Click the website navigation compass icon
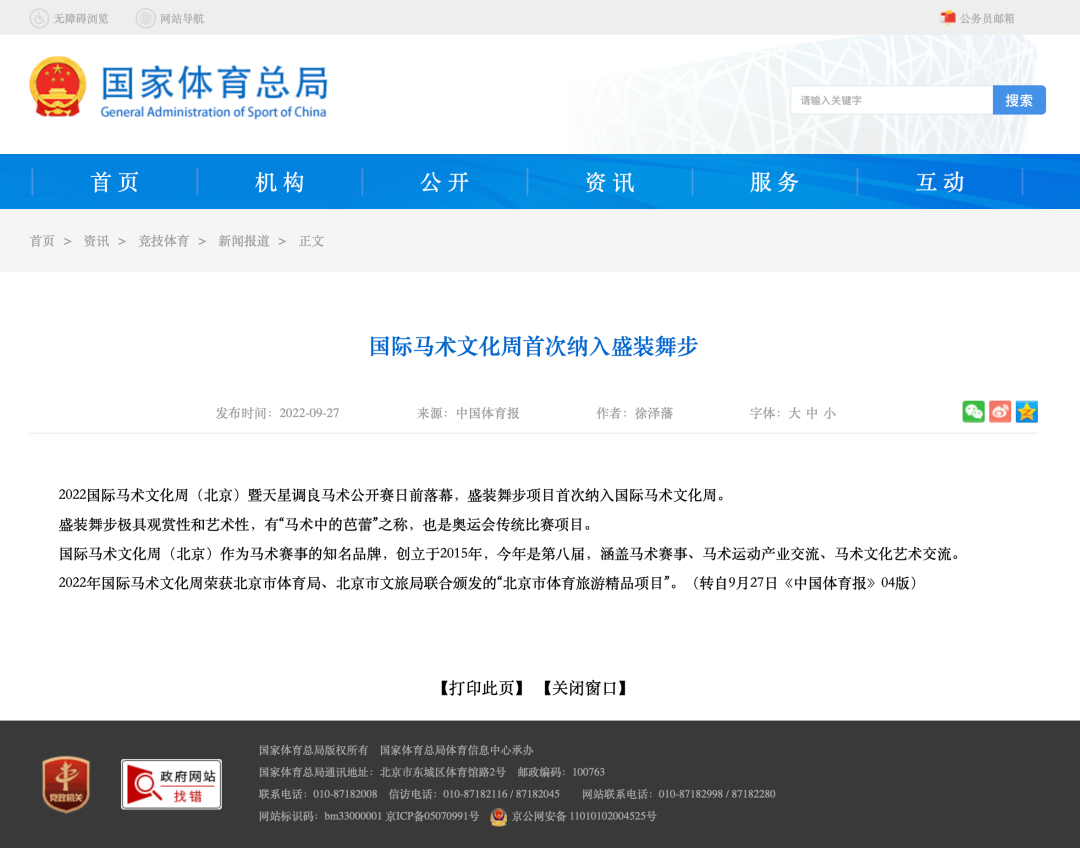 146,18
